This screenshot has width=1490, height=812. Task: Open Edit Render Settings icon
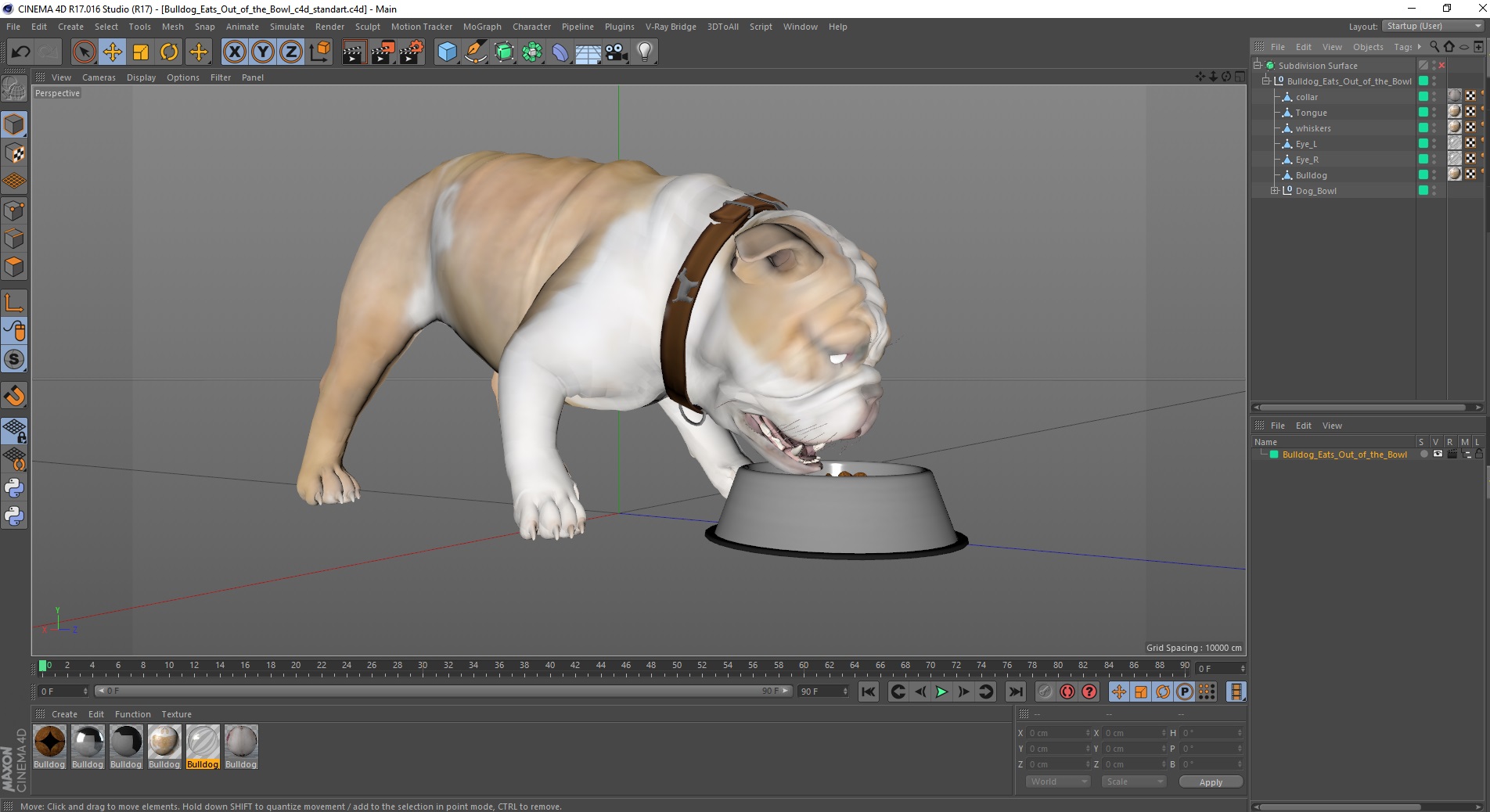(412, 52)
